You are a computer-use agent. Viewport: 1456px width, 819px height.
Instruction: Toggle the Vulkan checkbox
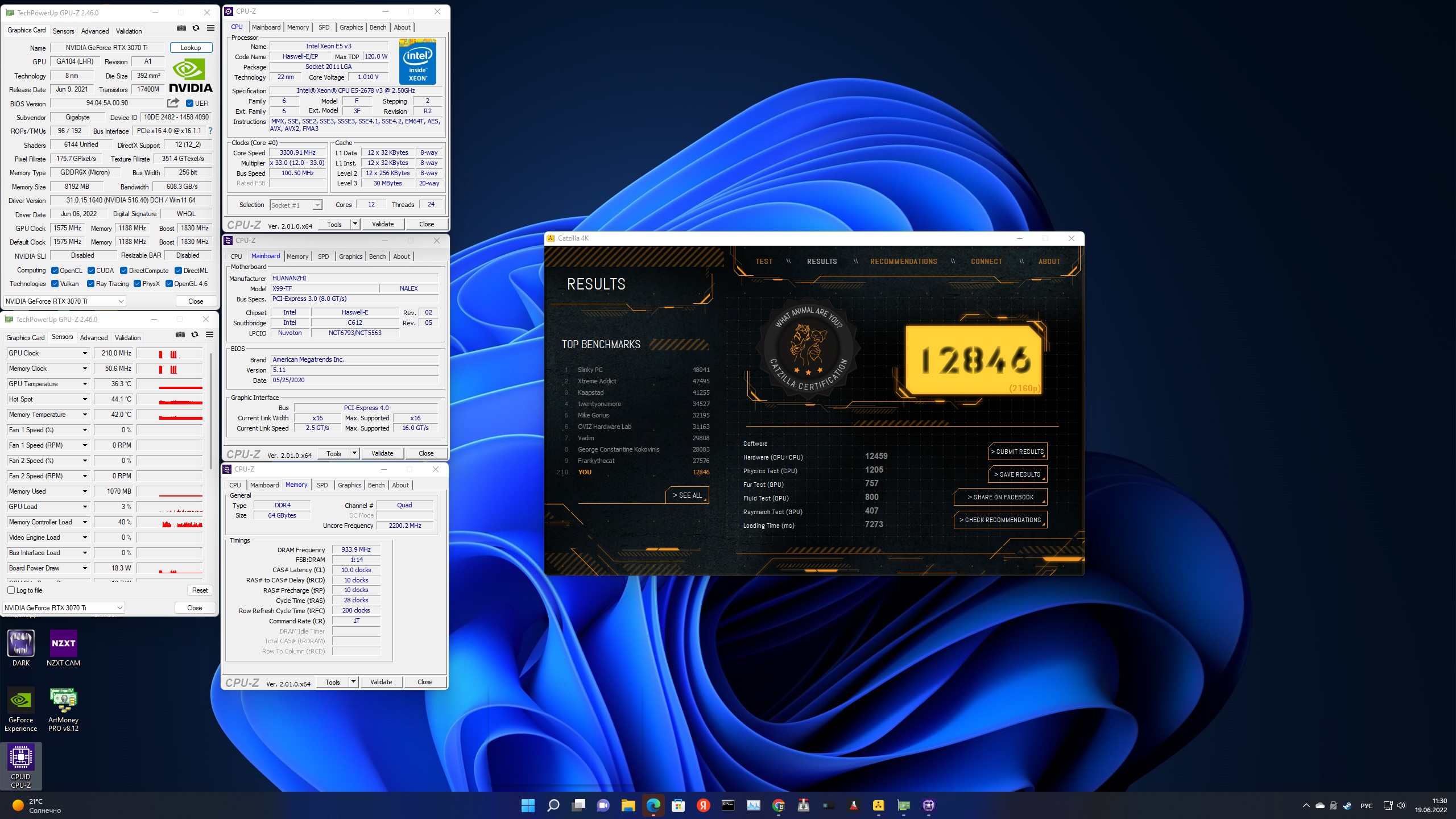point(55,284)
